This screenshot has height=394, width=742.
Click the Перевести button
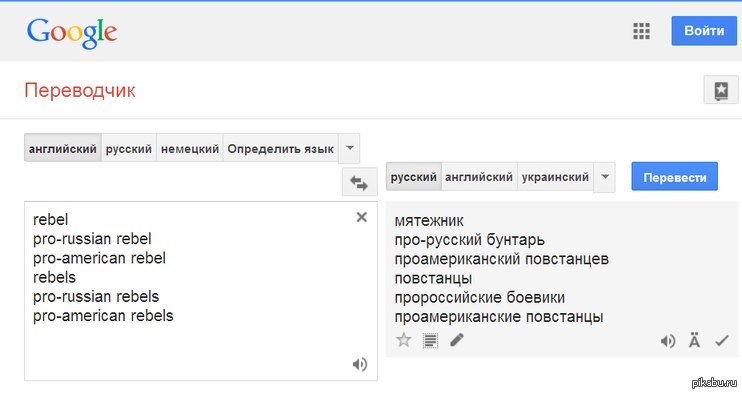pyautogui.click(x=674, y=177)
